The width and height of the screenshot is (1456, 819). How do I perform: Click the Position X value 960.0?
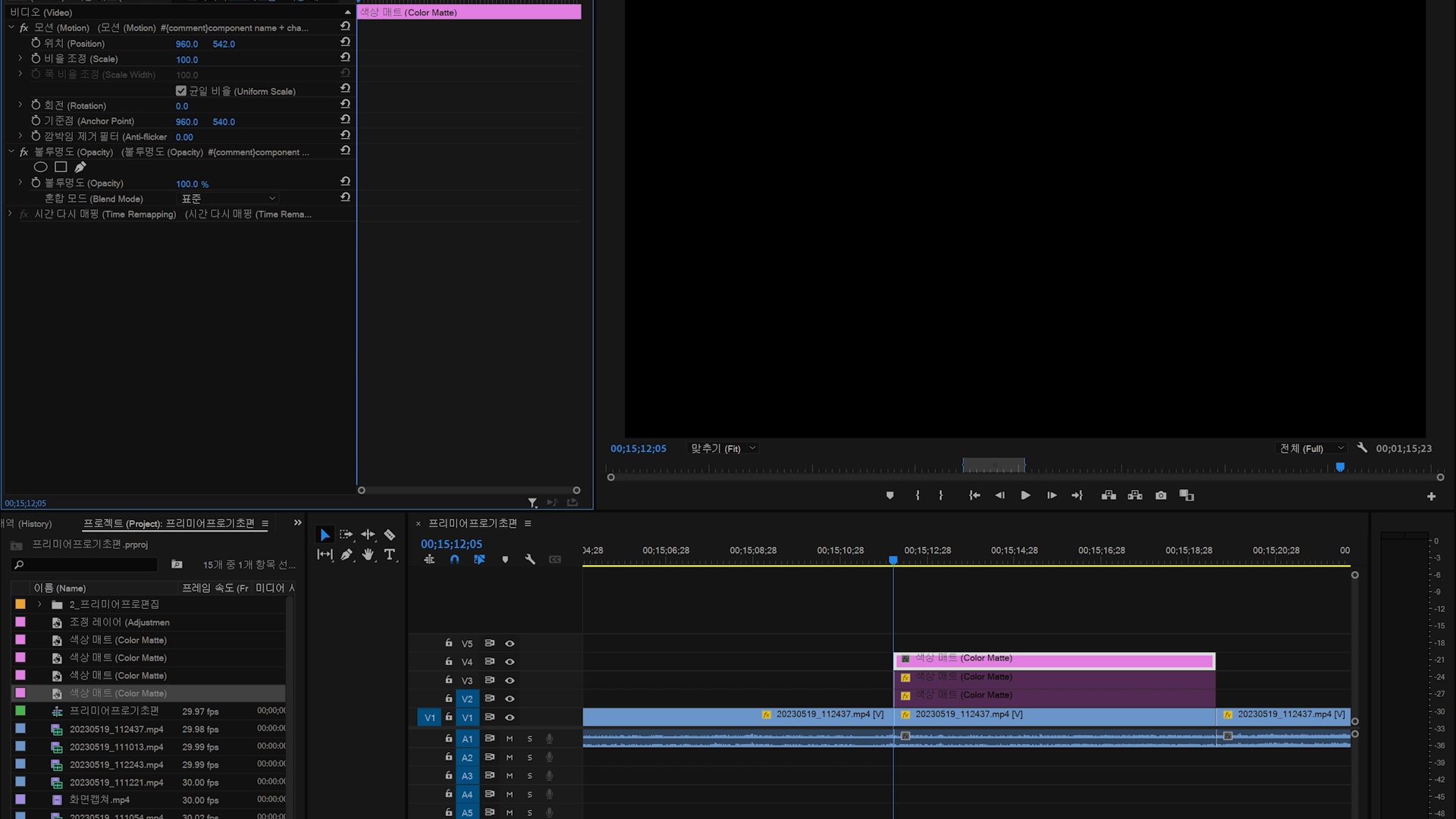point(187,44)
